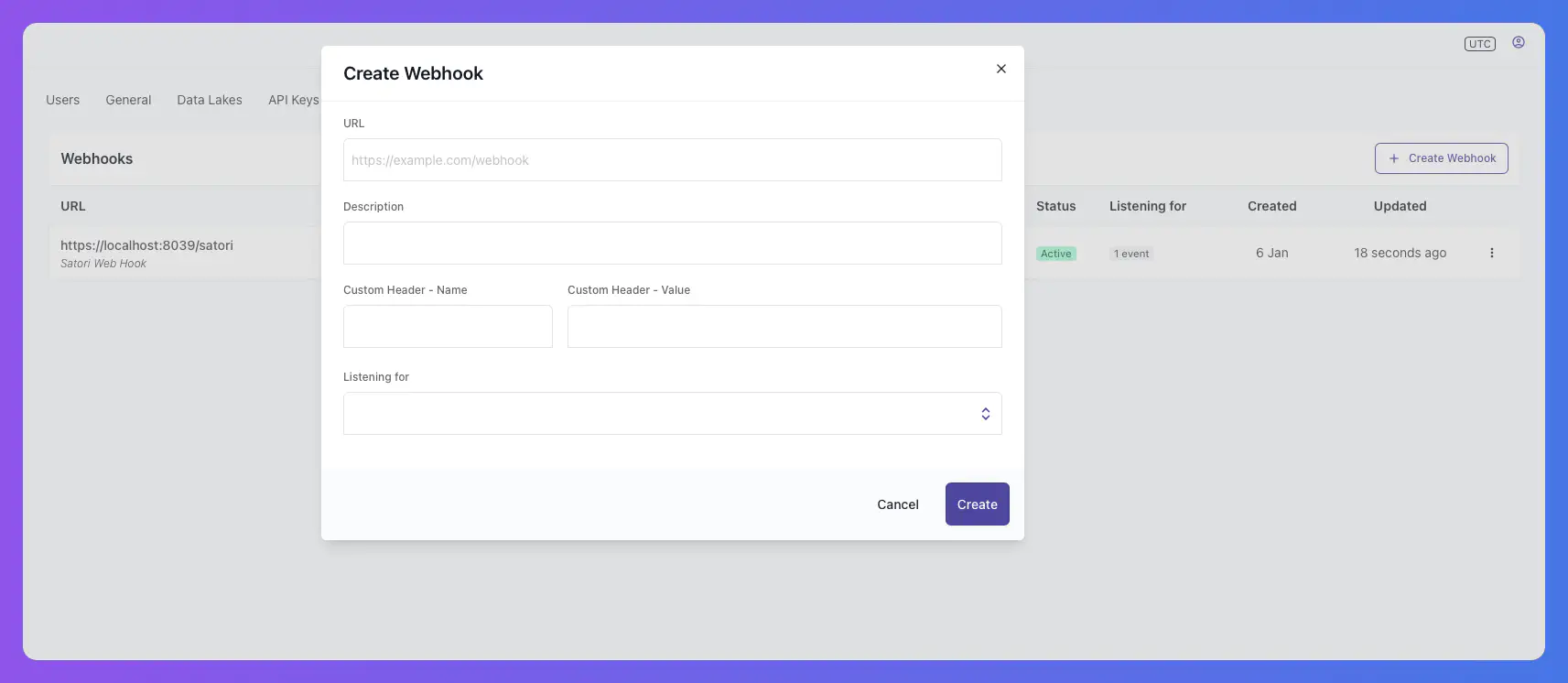
Task: Click the URL input field
Action: coord(673,160)
